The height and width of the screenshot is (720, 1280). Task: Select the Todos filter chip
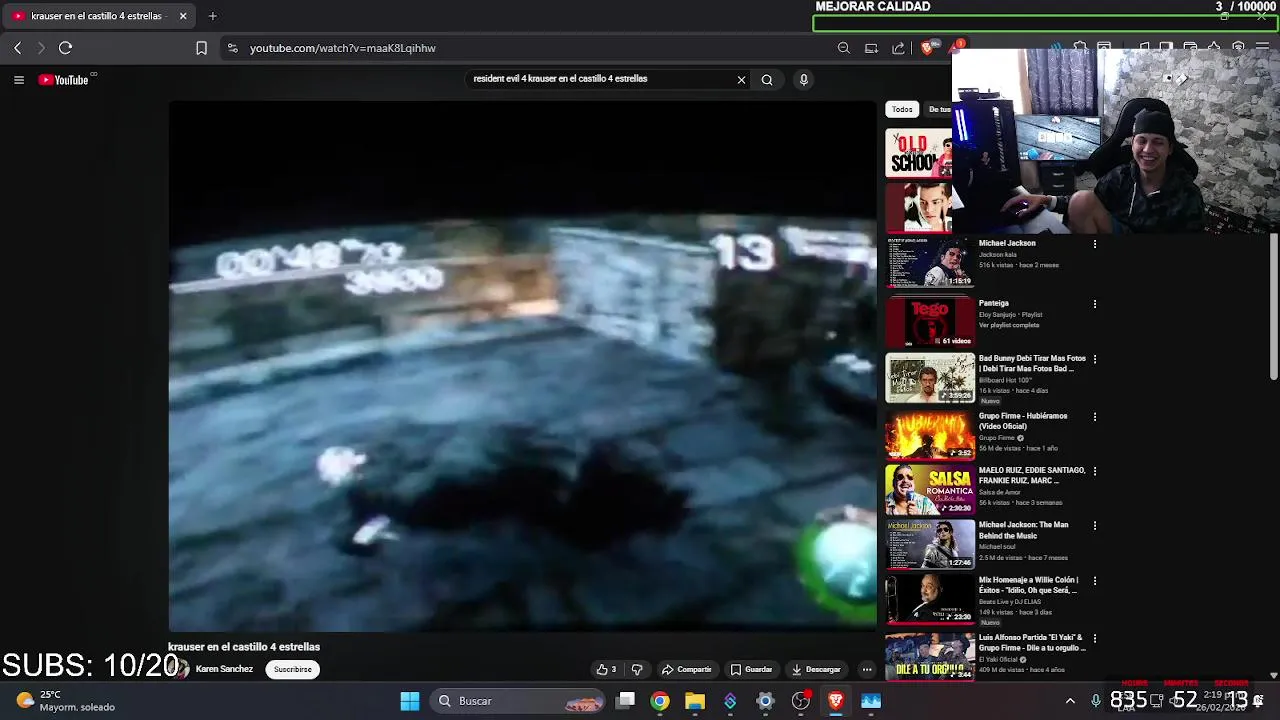[x=902, y=110]
